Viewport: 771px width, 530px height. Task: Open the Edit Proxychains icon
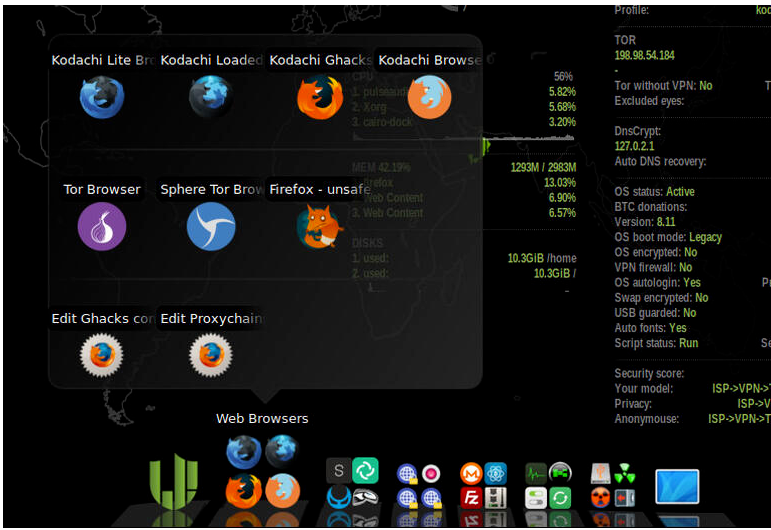pyautogui.click(x=211, y=355)
